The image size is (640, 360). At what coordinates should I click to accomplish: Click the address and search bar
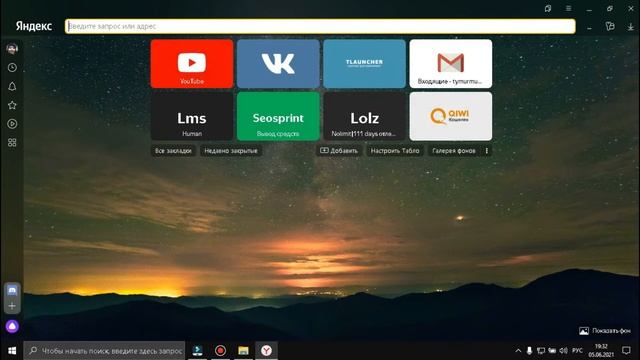point(320,27)
